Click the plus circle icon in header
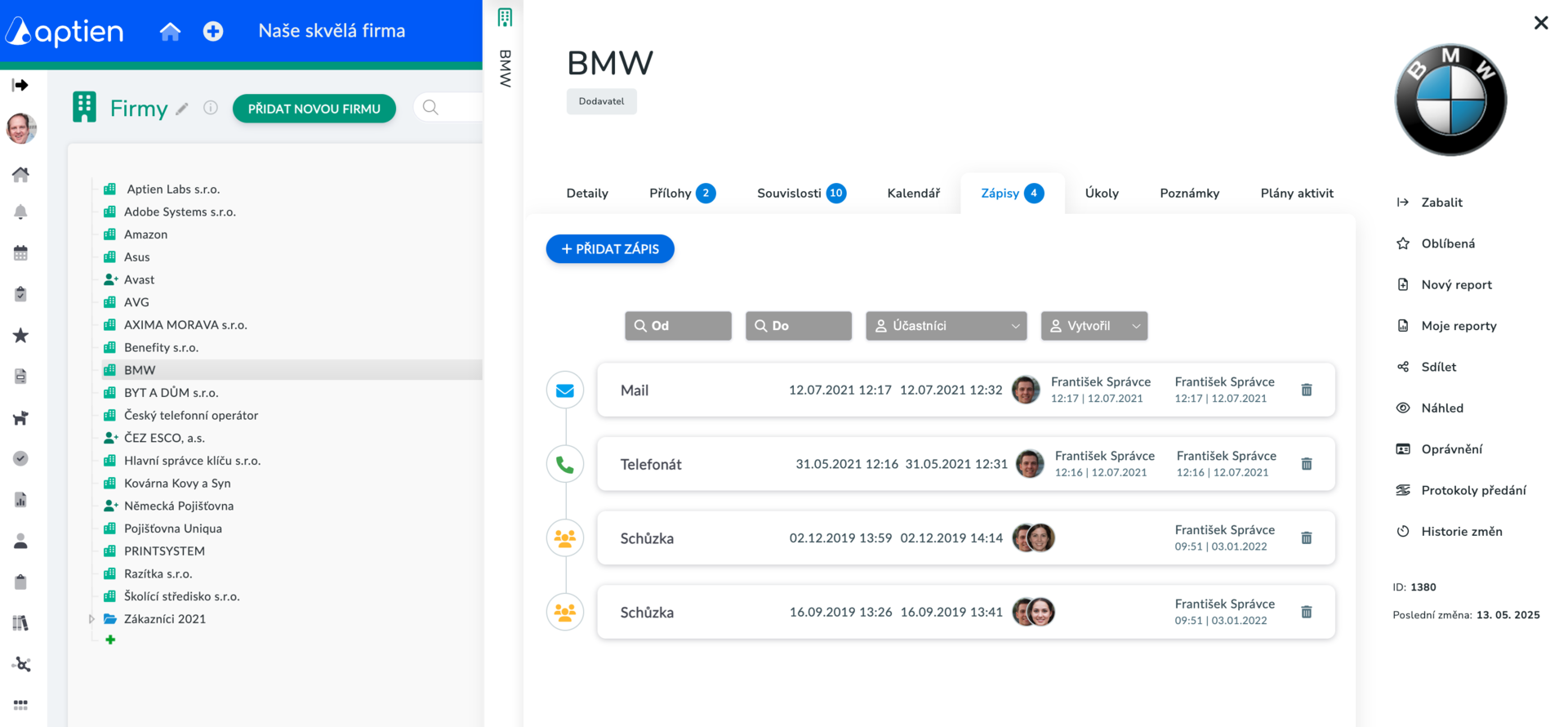1568x727 pixels. coord(213,31)
